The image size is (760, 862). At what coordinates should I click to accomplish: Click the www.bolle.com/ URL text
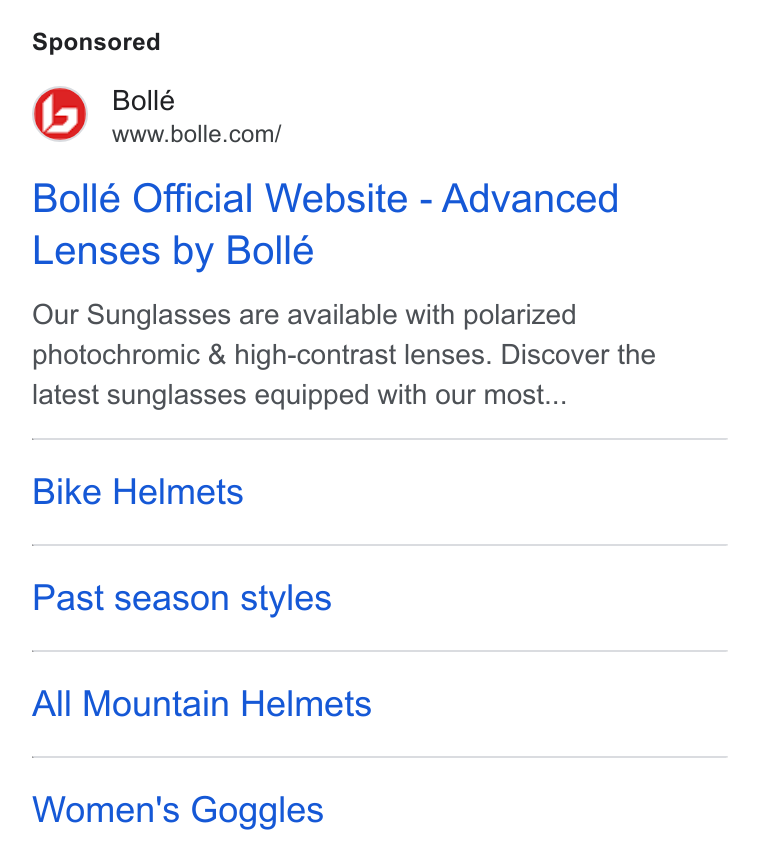tap(197, 134)
